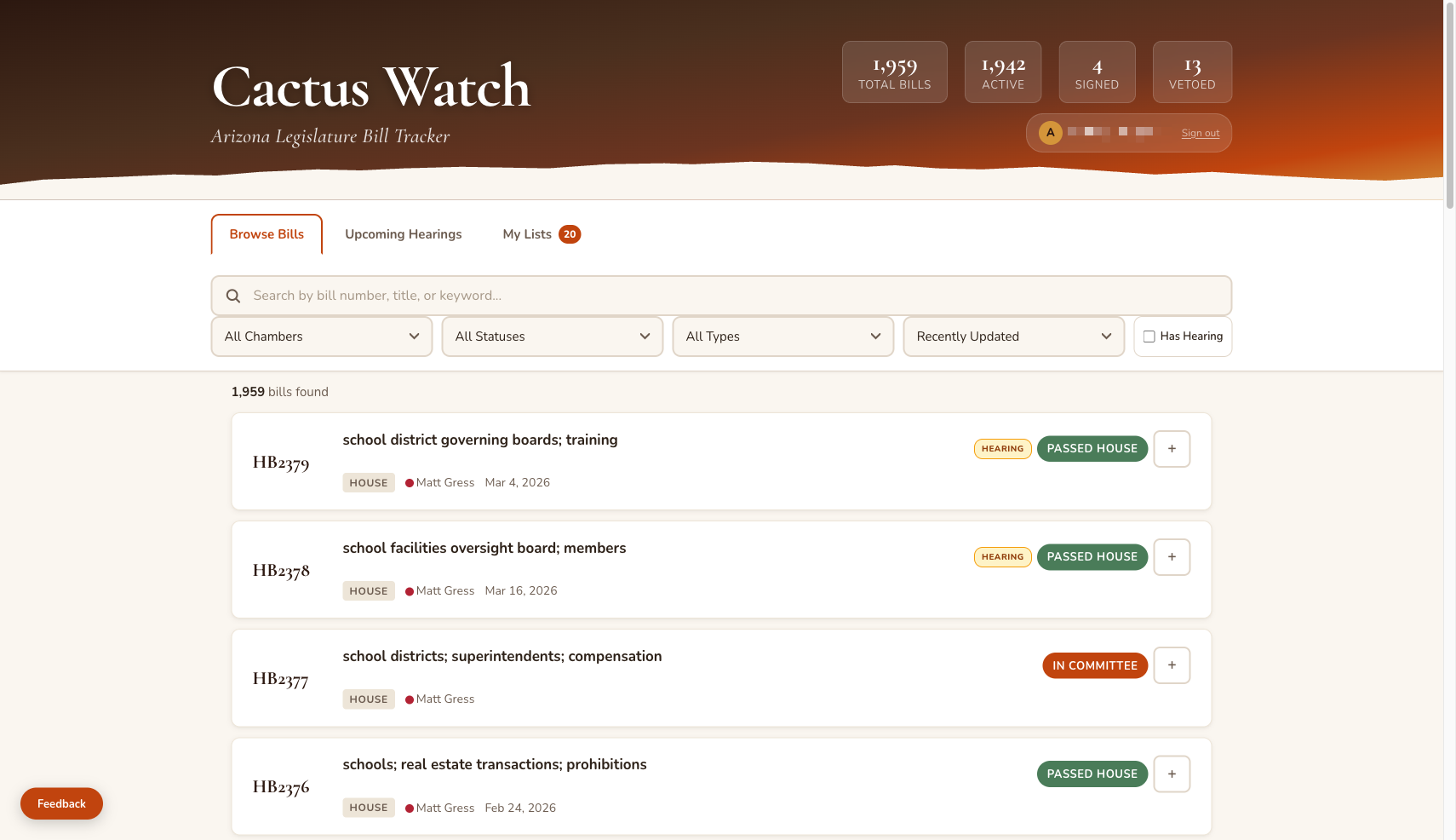Add HB2379 to a list with plus icon
Image resolution: width=1456 pixels, height=840 pixels.
[1172, 449]
